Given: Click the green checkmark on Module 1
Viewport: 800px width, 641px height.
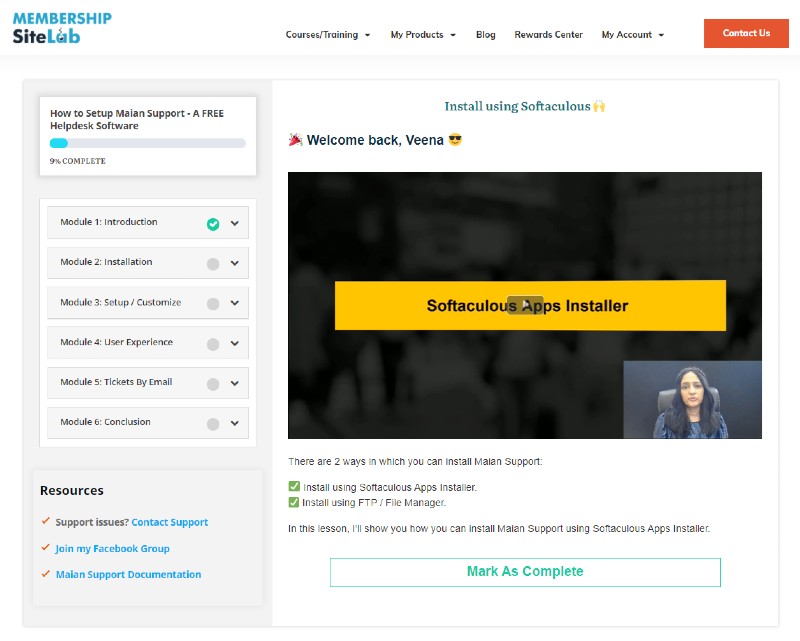Looking at the screenshot, I should (x=213, y=224).
